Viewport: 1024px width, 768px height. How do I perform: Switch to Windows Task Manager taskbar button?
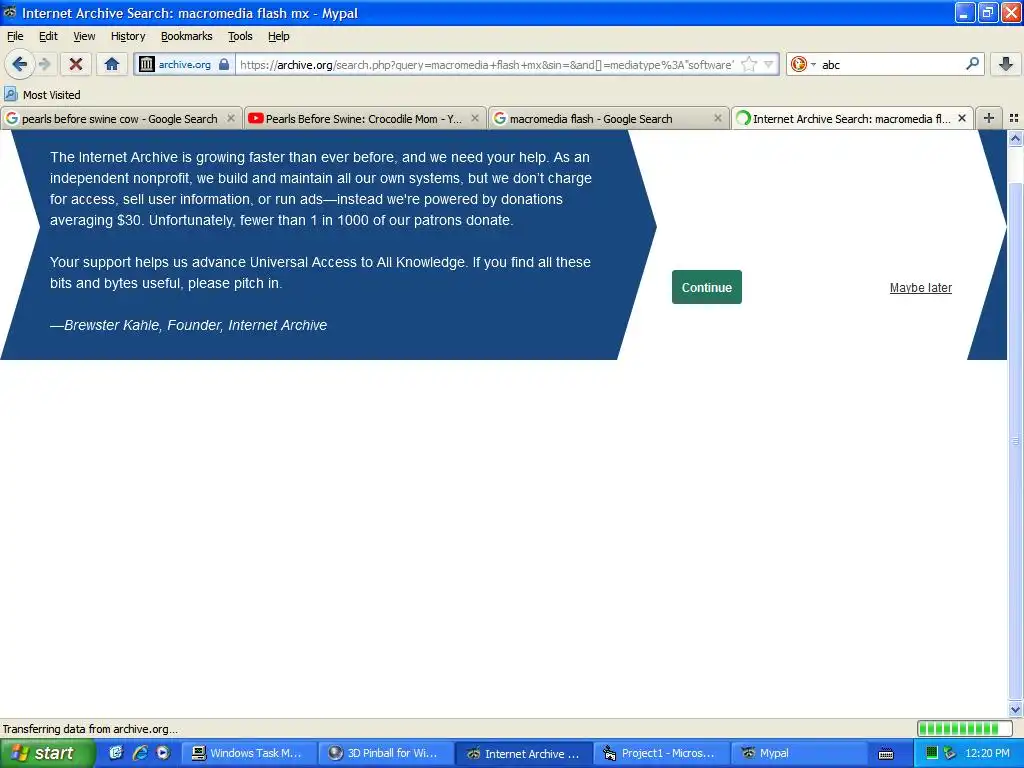pos(248,753)
